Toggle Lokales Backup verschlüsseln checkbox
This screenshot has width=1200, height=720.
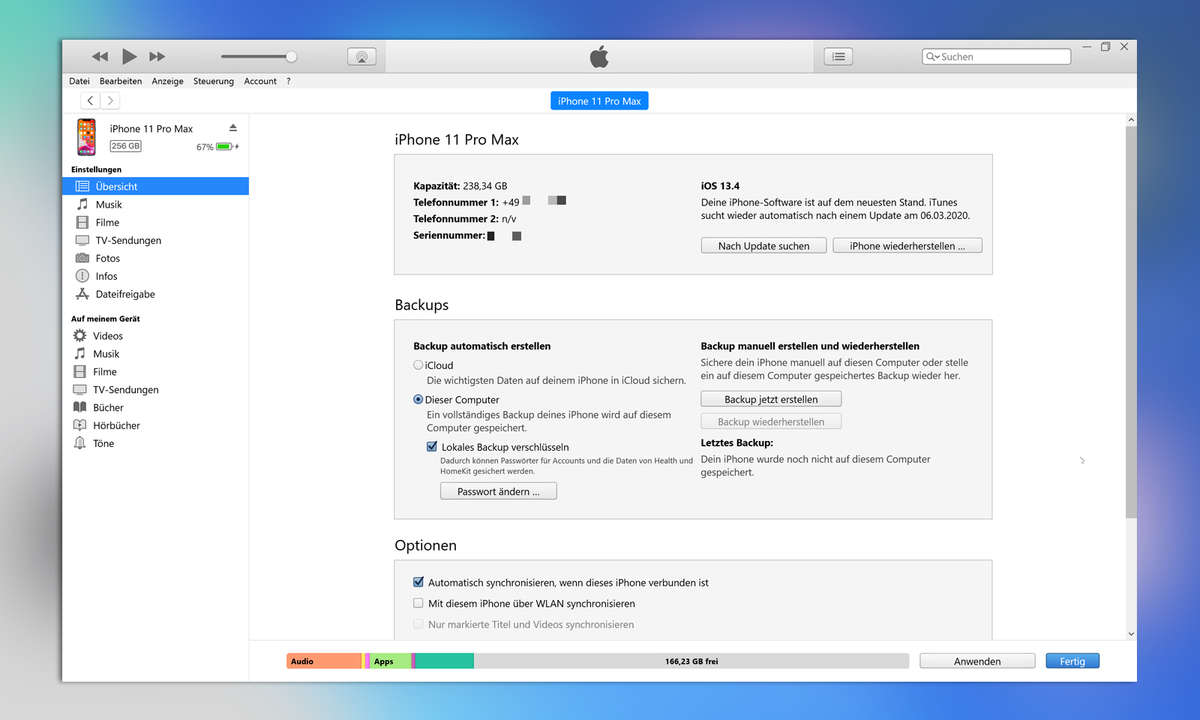click(432, 447)
